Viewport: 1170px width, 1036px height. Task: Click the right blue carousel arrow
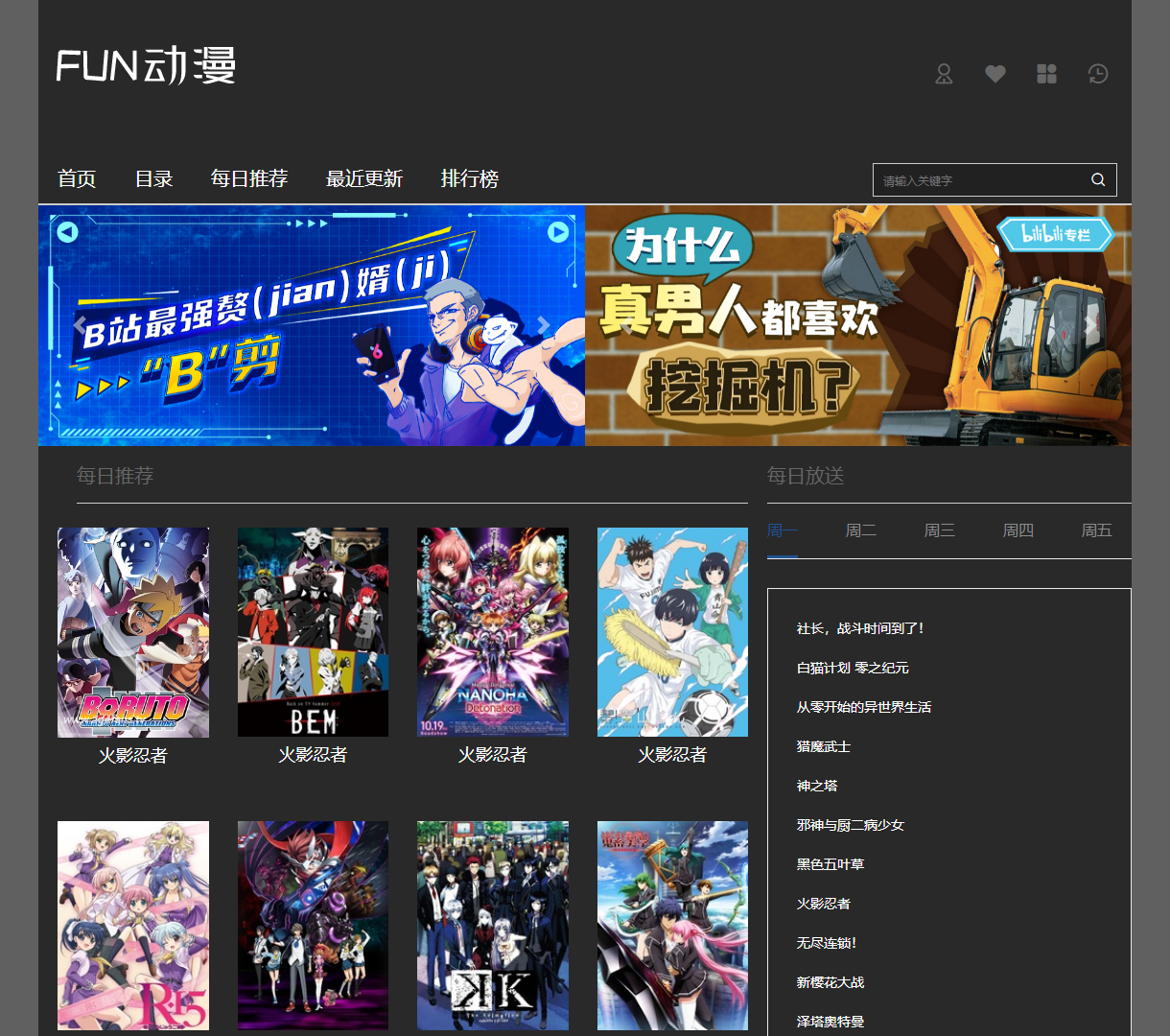click(558, 232)
